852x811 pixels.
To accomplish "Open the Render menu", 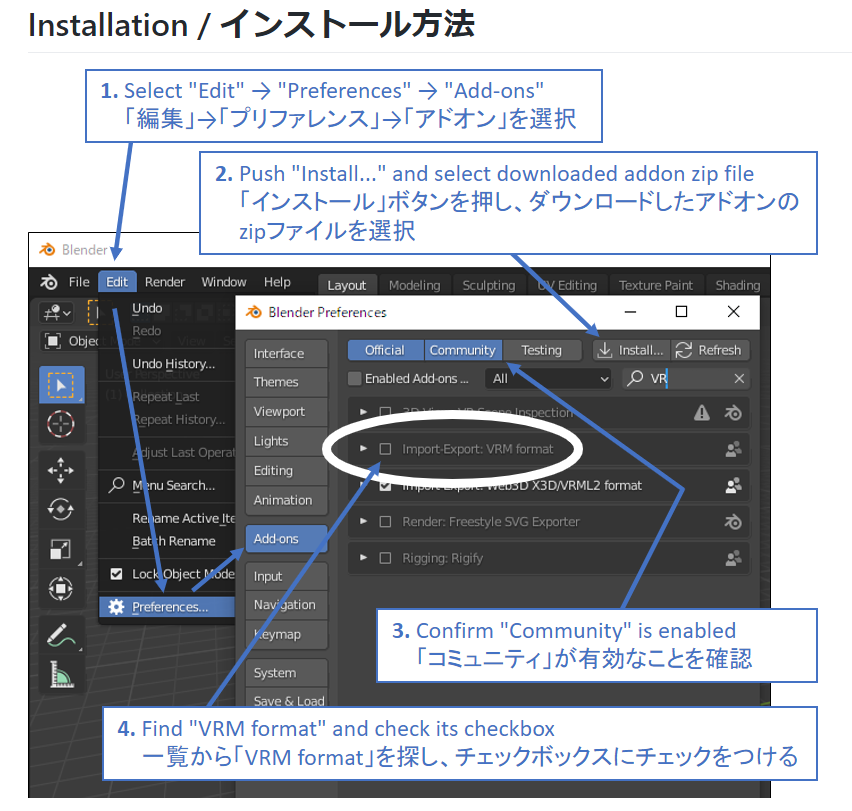I will (x=165, y=282).
